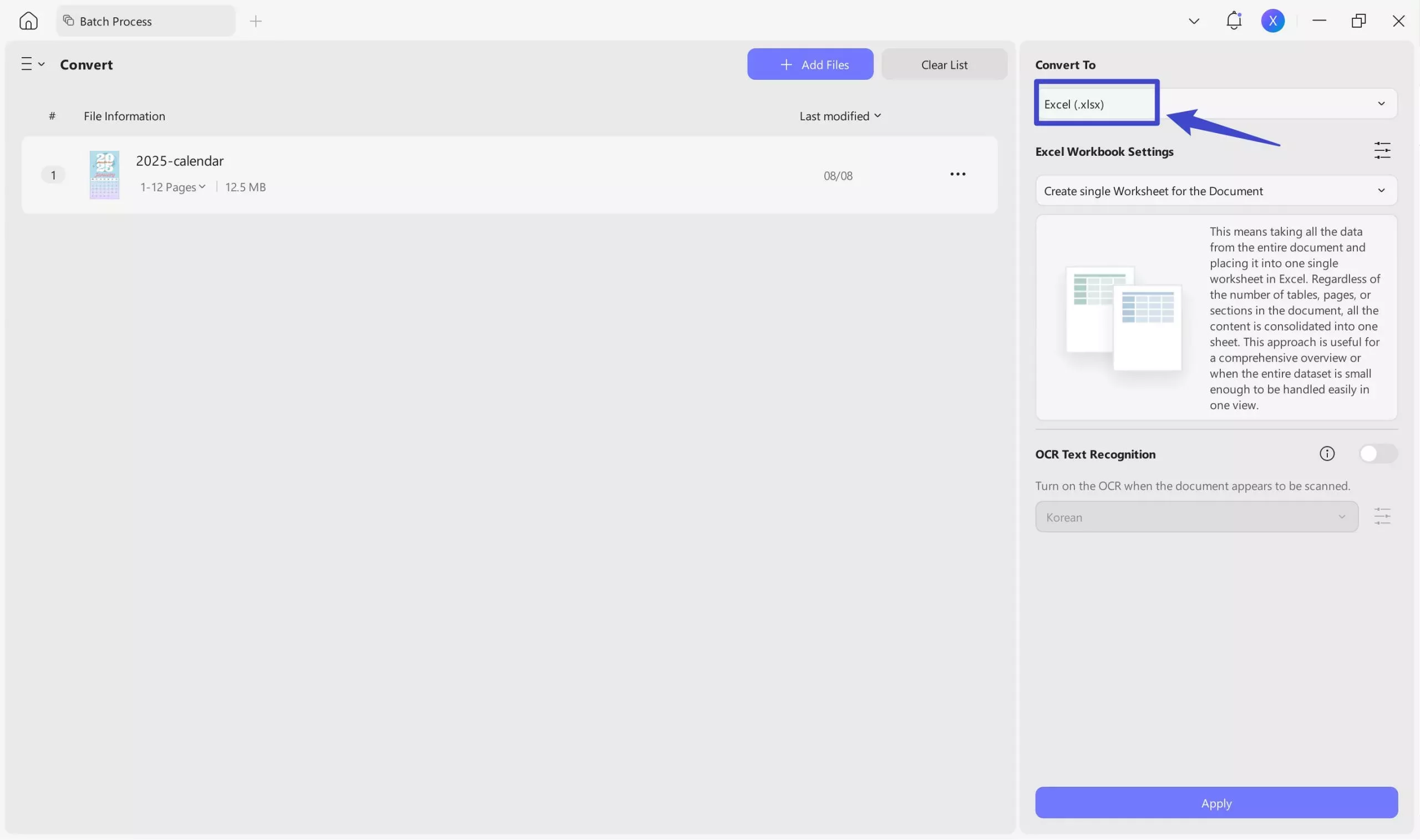Click the Clear List button
Screen dimensions: 1420x840
[944, 64]
